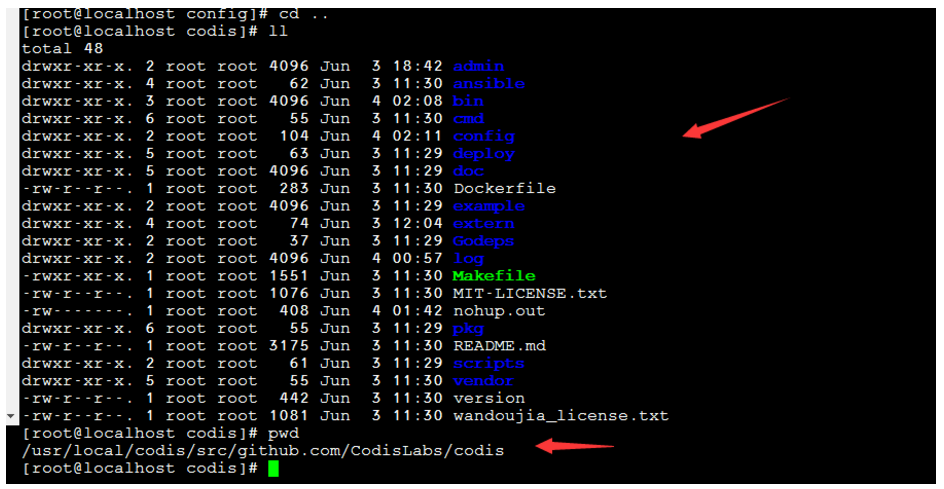The image size is (944, 489).
Task: Click the time '02:08' on bin row
Action: pos(417,101)
